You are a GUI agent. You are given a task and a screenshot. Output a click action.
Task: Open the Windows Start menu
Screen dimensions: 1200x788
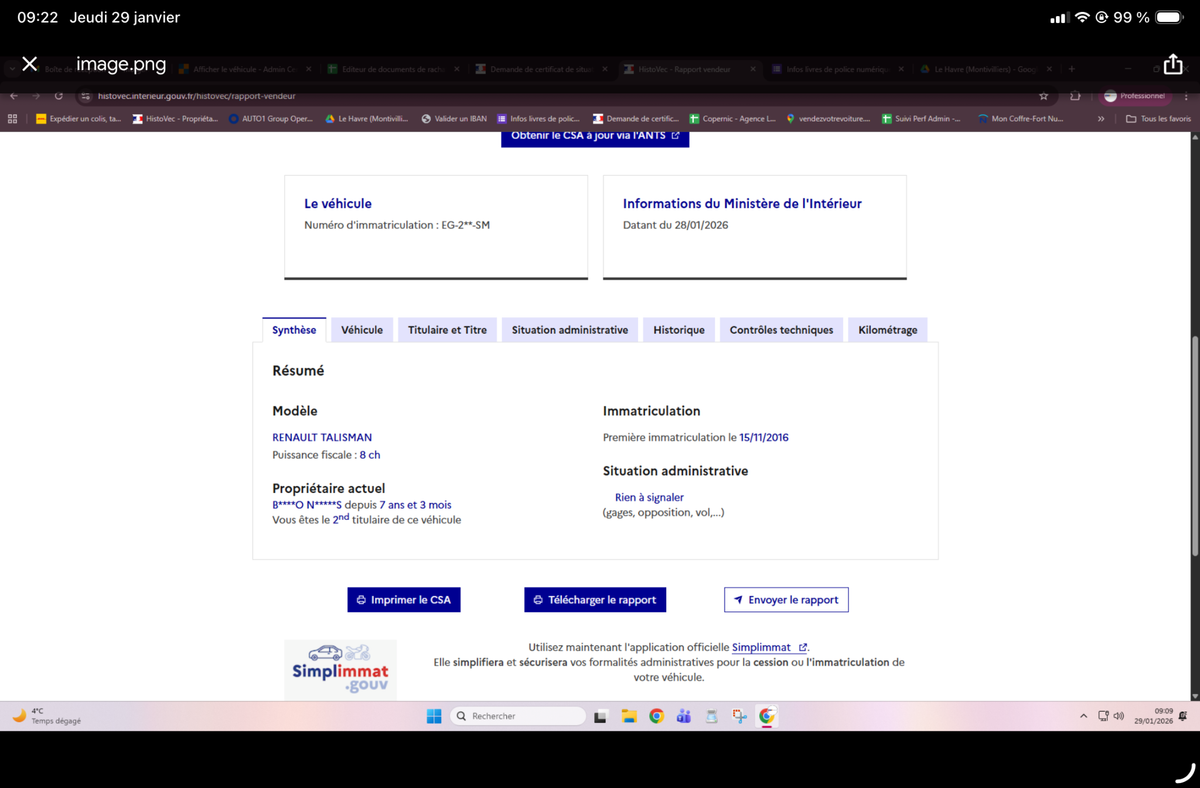point(434,716)
